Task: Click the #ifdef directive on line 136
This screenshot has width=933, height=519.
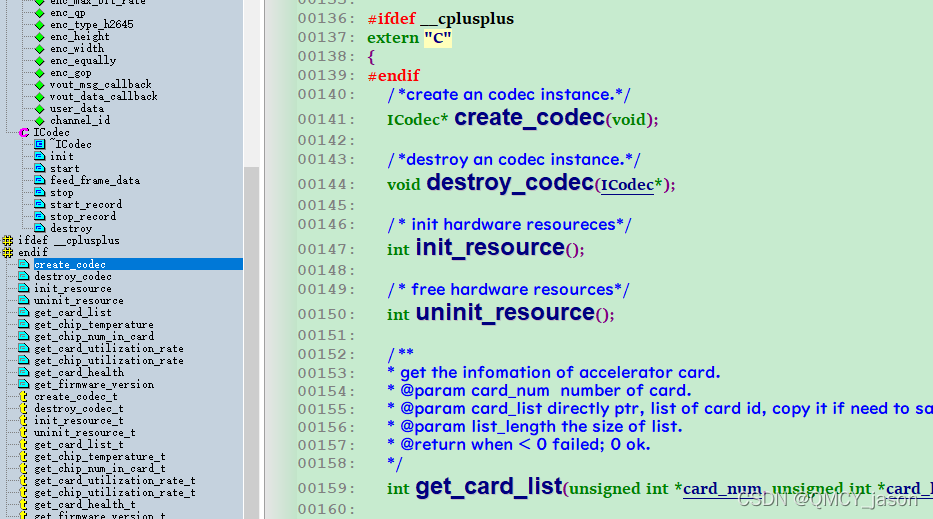Action: 392,19
